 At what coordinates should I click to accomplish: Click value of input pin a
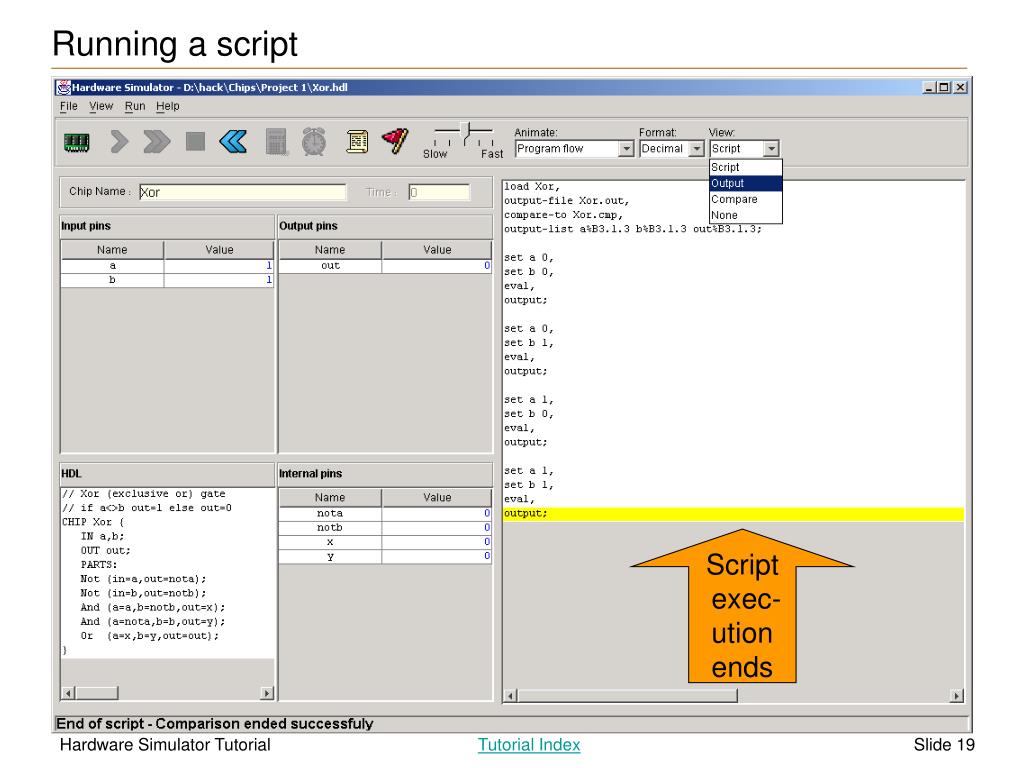coord(219,266)
